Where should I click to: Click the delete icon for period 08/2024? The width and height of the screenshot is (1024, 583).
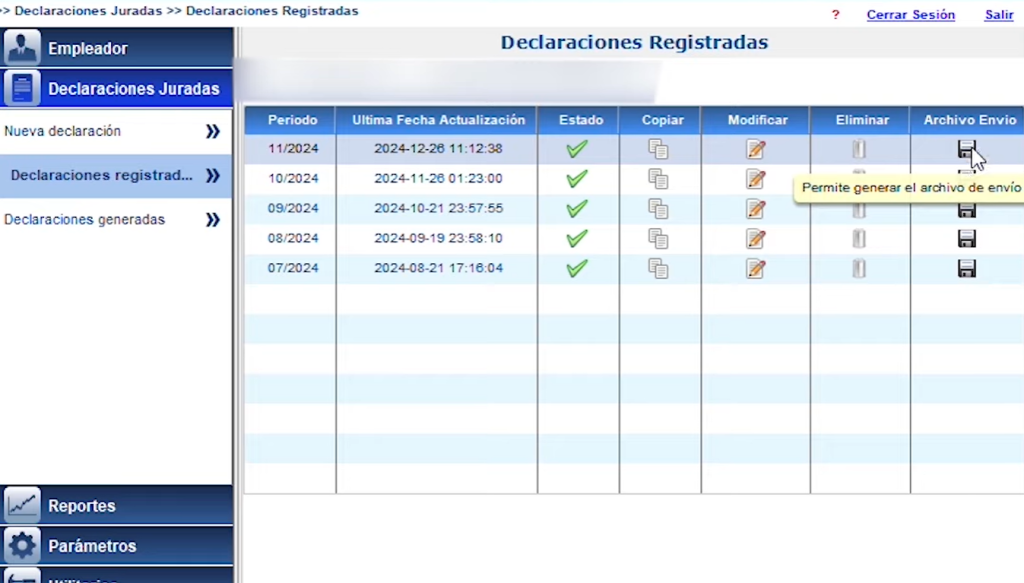859,239
